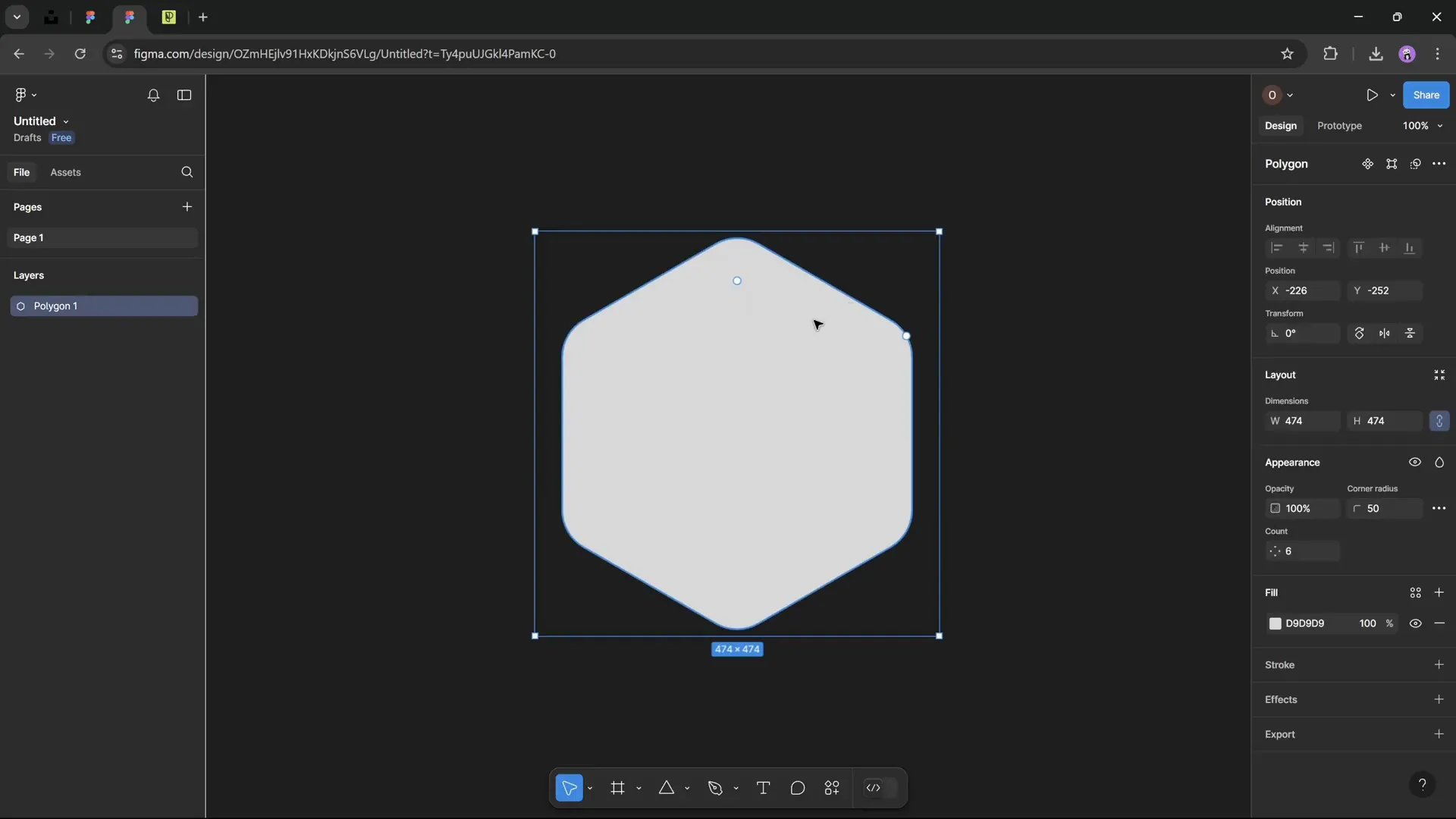The height and width of the screenshot is (819, 1456).
Task: Add an export setting
Action: [1439, 734]
